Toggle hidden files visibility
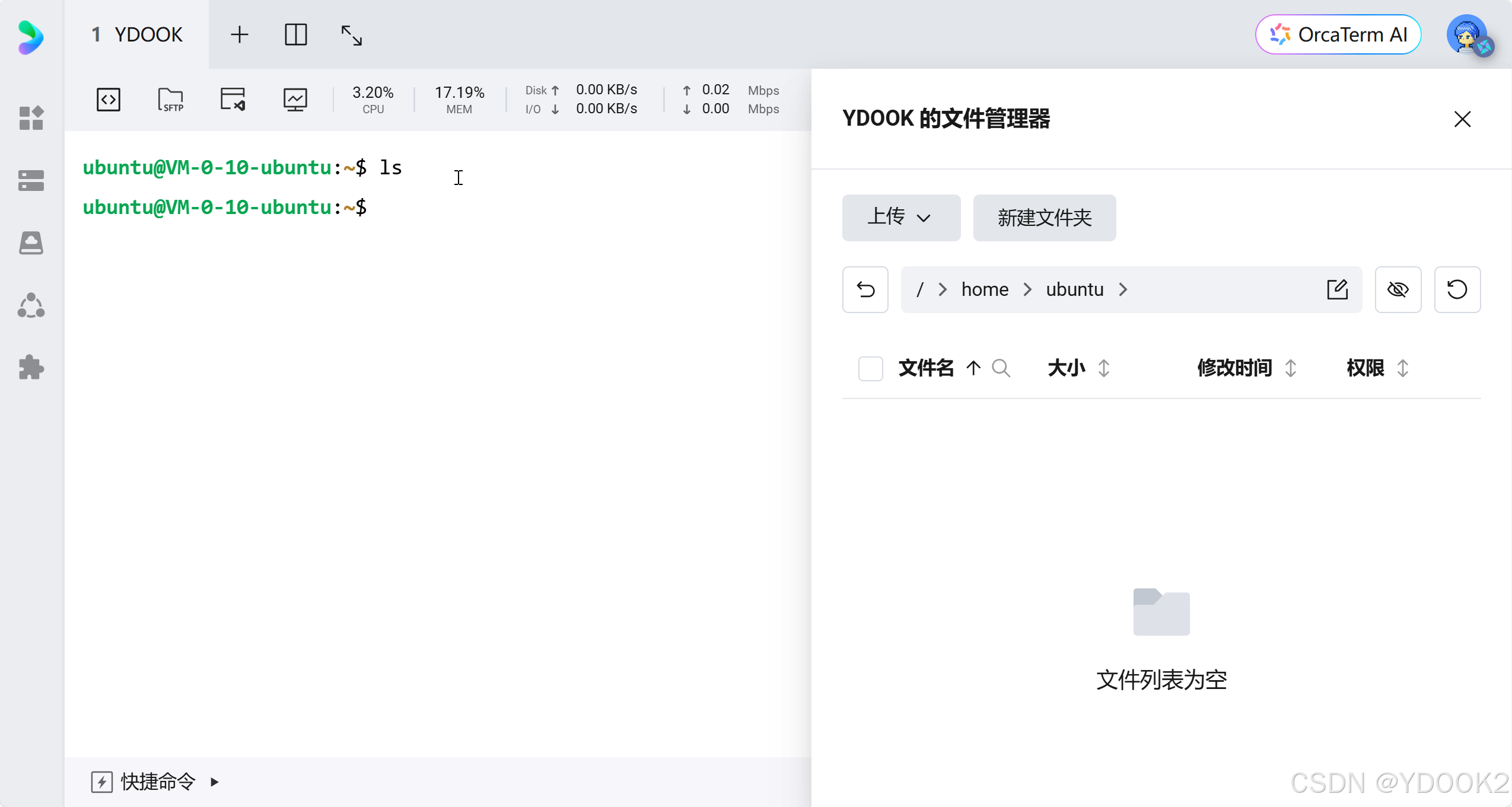 click(1398, 289)
